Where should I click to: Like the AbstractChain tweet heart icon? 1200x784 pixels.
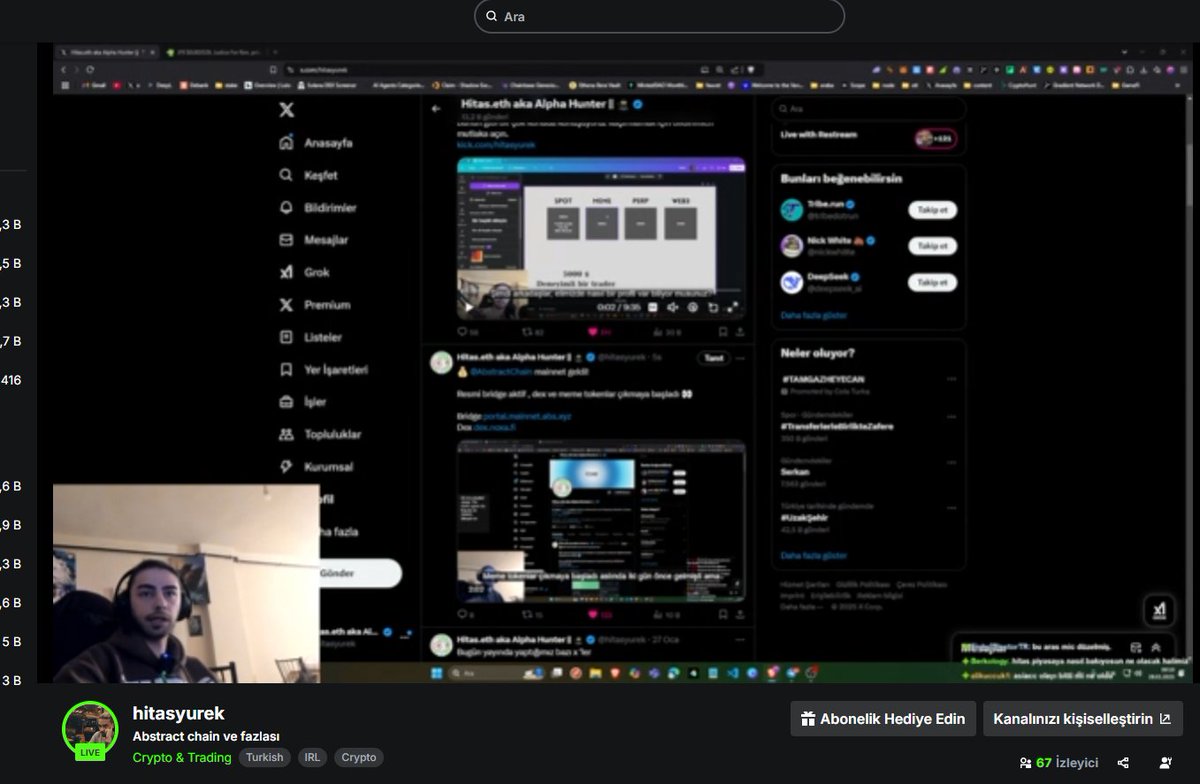point(592,614)
